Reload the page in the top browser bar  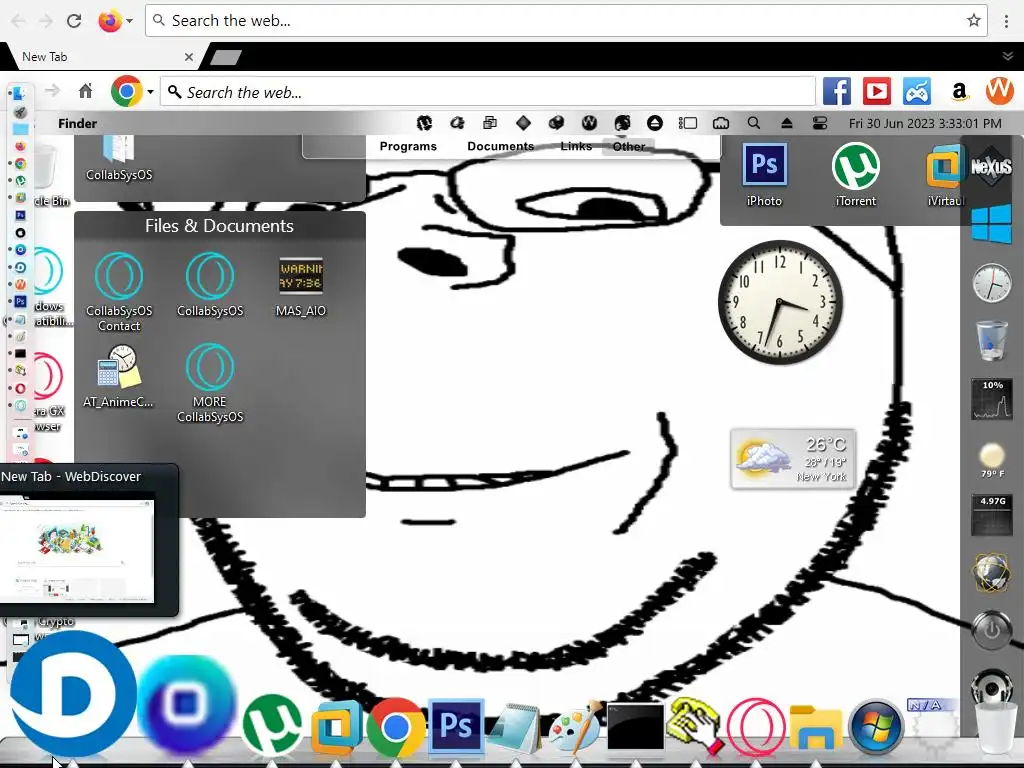pos(74,21)
